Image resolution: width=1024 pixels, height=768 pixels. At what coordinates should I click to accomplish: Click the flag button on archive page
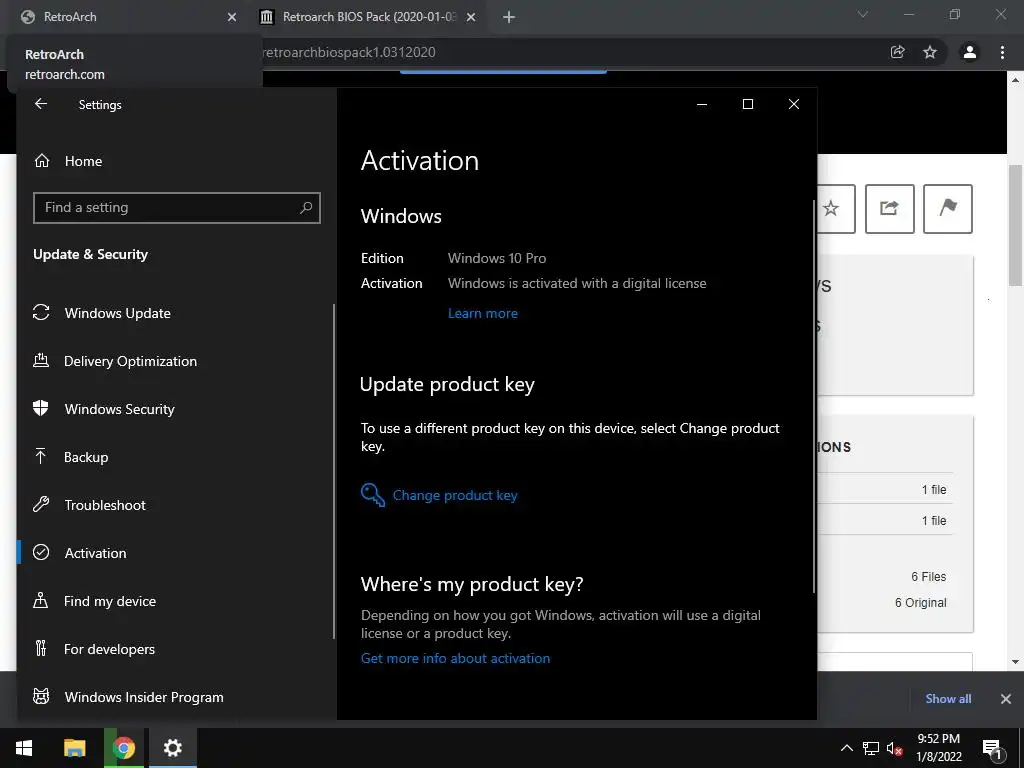[x=948, y=209]
